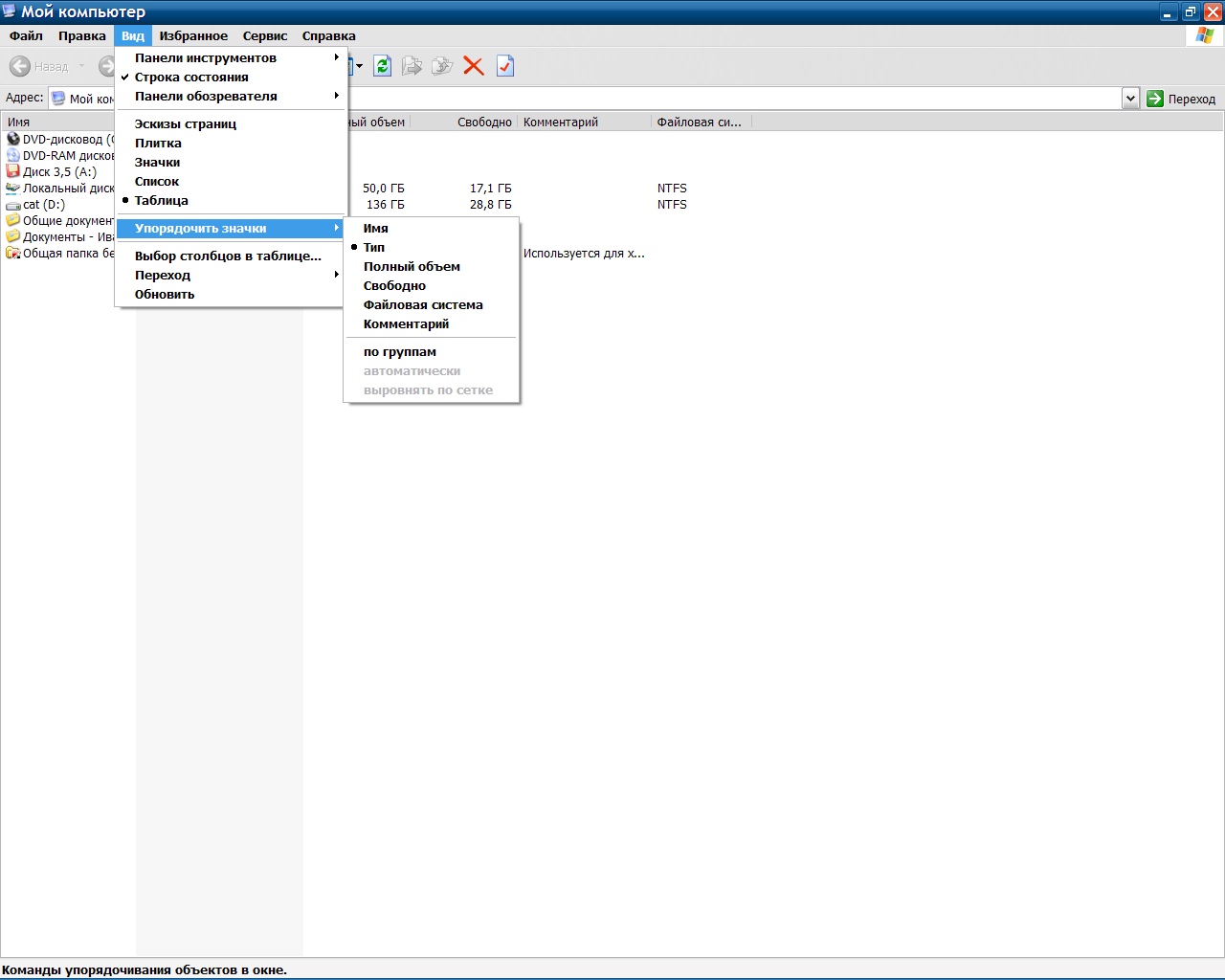This screenshot has height=980, width=1225.
Task: Click the 28,8 ГБ free space value
Action: tap(491, 205)
